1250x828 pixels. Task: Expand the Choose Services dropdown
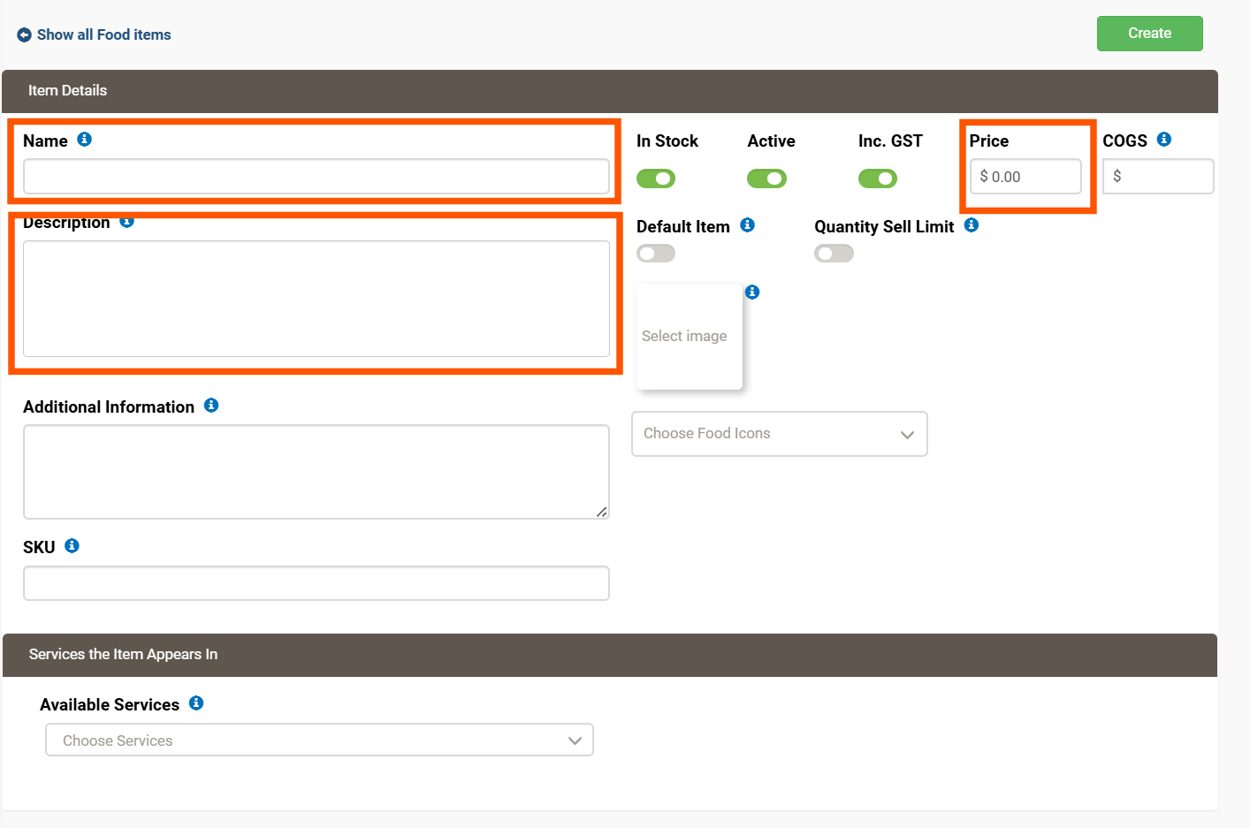click(320, 740)
